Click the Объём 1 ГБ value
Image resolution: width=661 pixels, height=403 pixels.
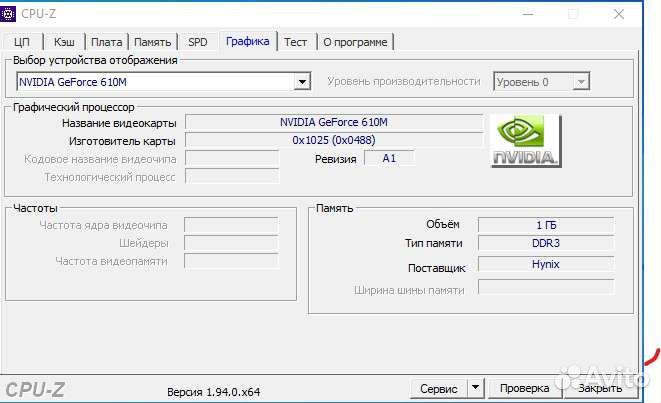click(546, 225)
